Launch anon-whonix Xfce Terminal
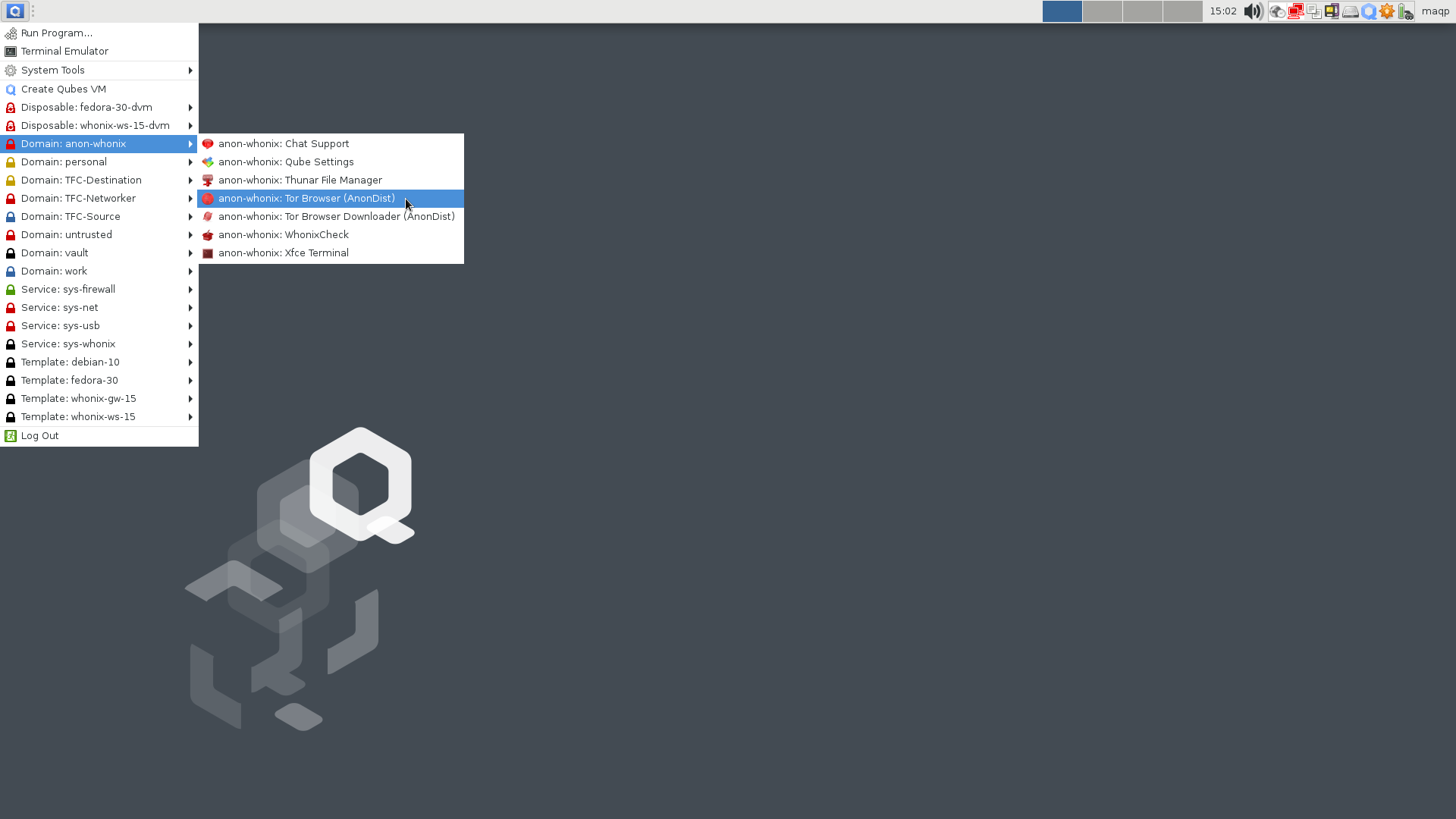The image size is (1456, 819). (x=283, y=253)
